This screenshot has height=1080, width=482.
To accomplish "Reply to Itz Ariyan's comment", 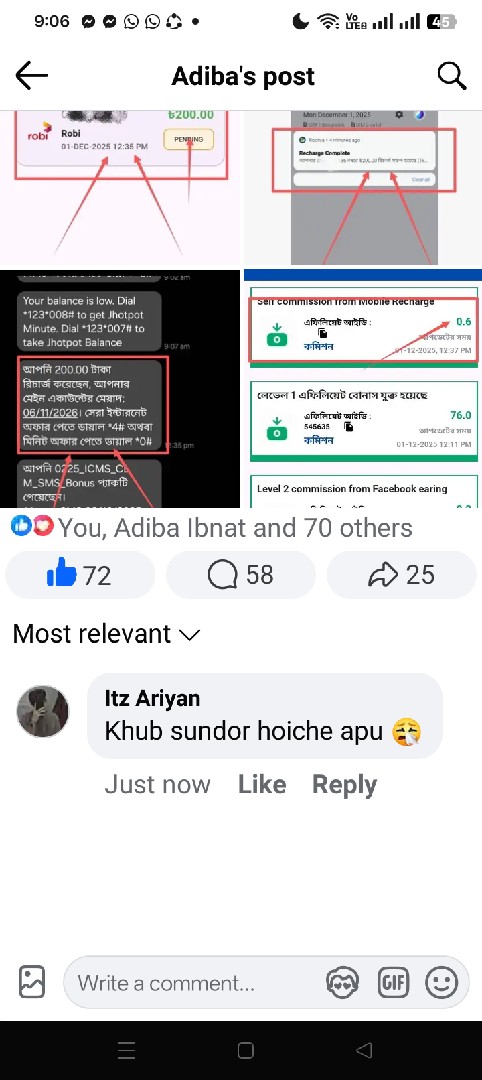I will [x=344, y=785].
